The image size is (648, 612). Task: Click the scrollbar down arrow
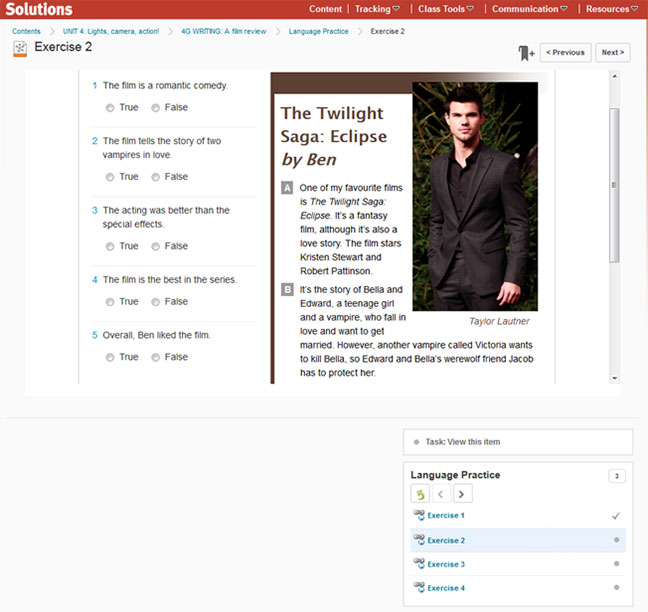615,378
